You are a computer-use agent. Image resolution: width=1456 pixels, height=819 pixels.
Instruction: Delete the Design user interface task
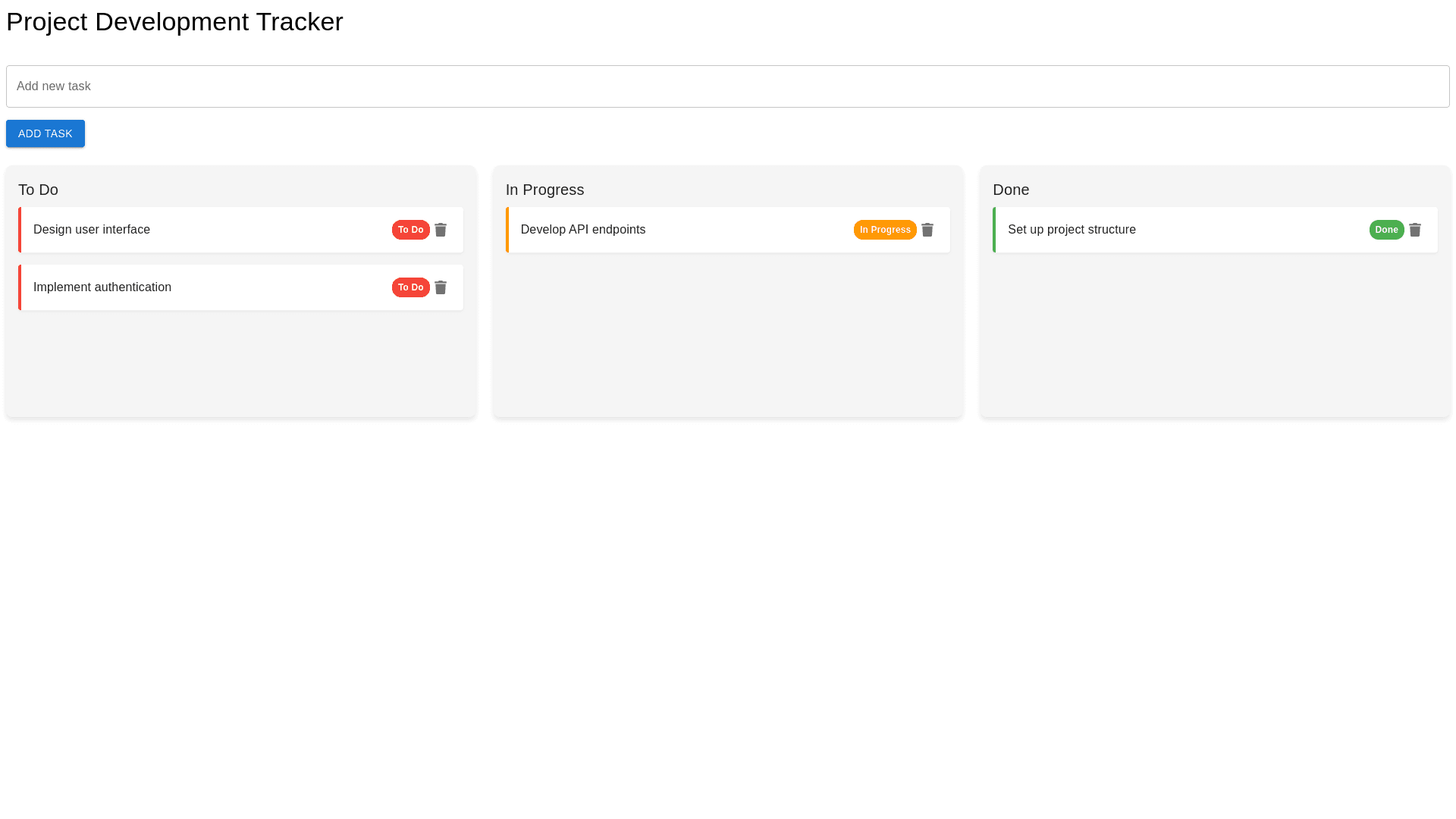pos(441,230)
